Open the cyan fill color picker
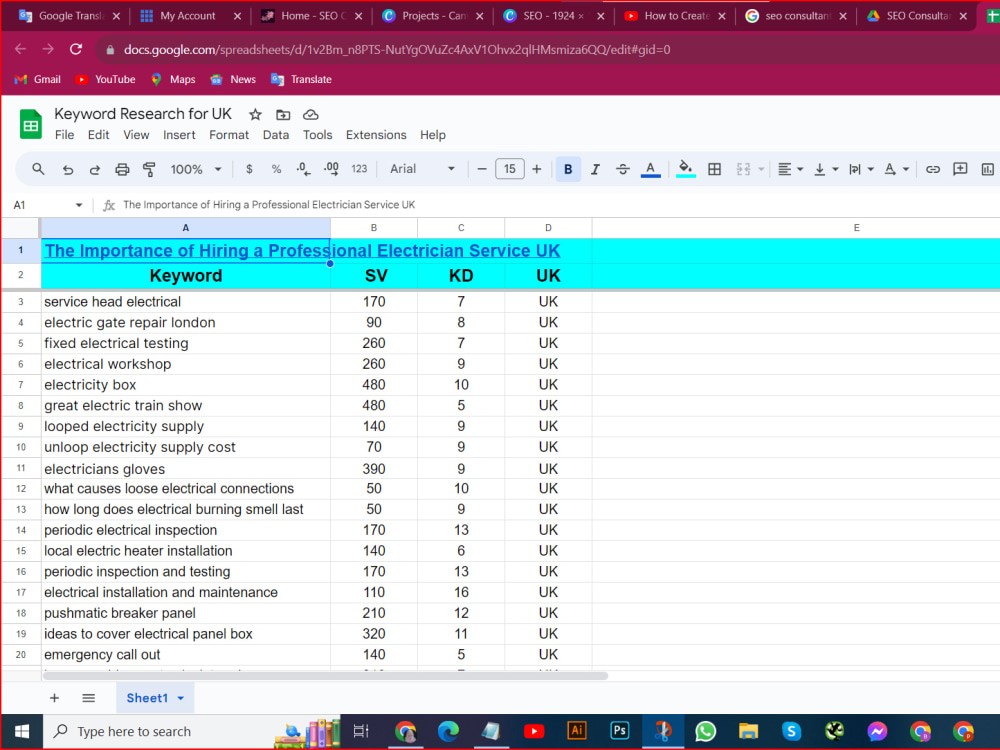This screenshot has height=750, width=1000. coord(686,169)
